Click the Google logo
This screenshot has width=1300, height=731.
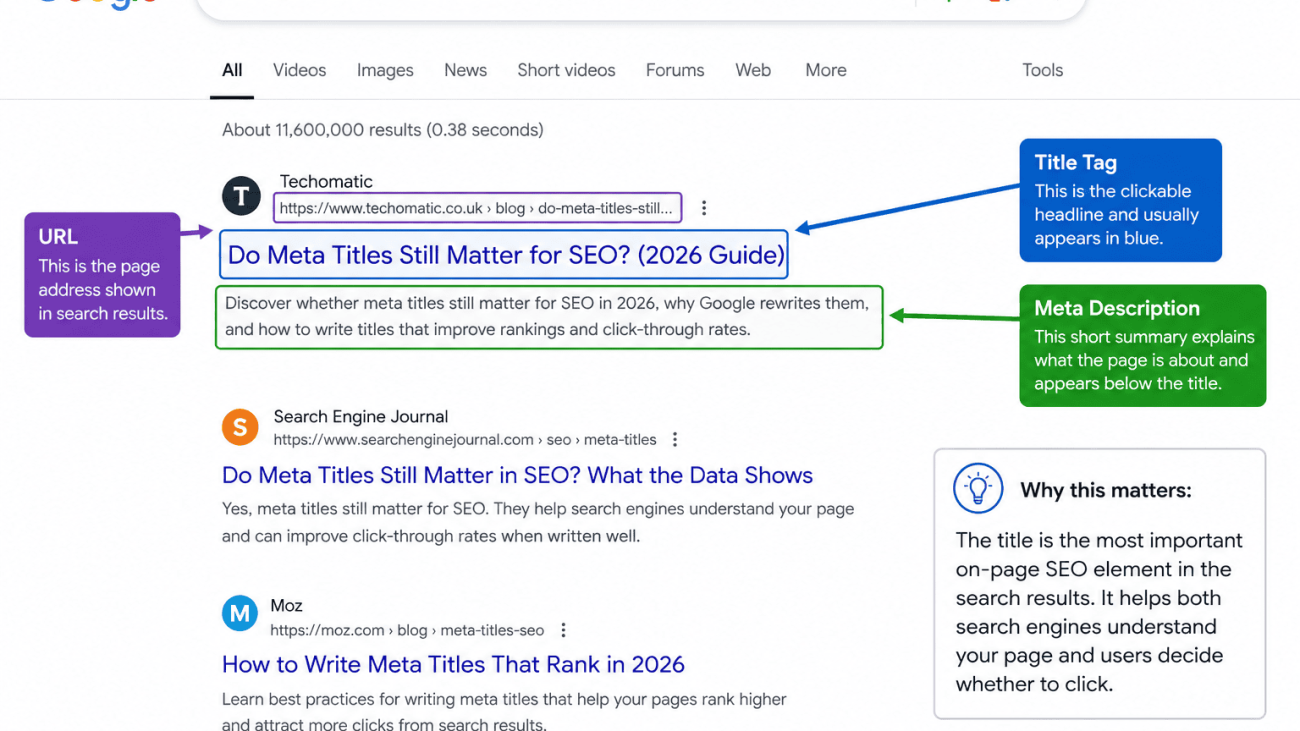point(97,3)
